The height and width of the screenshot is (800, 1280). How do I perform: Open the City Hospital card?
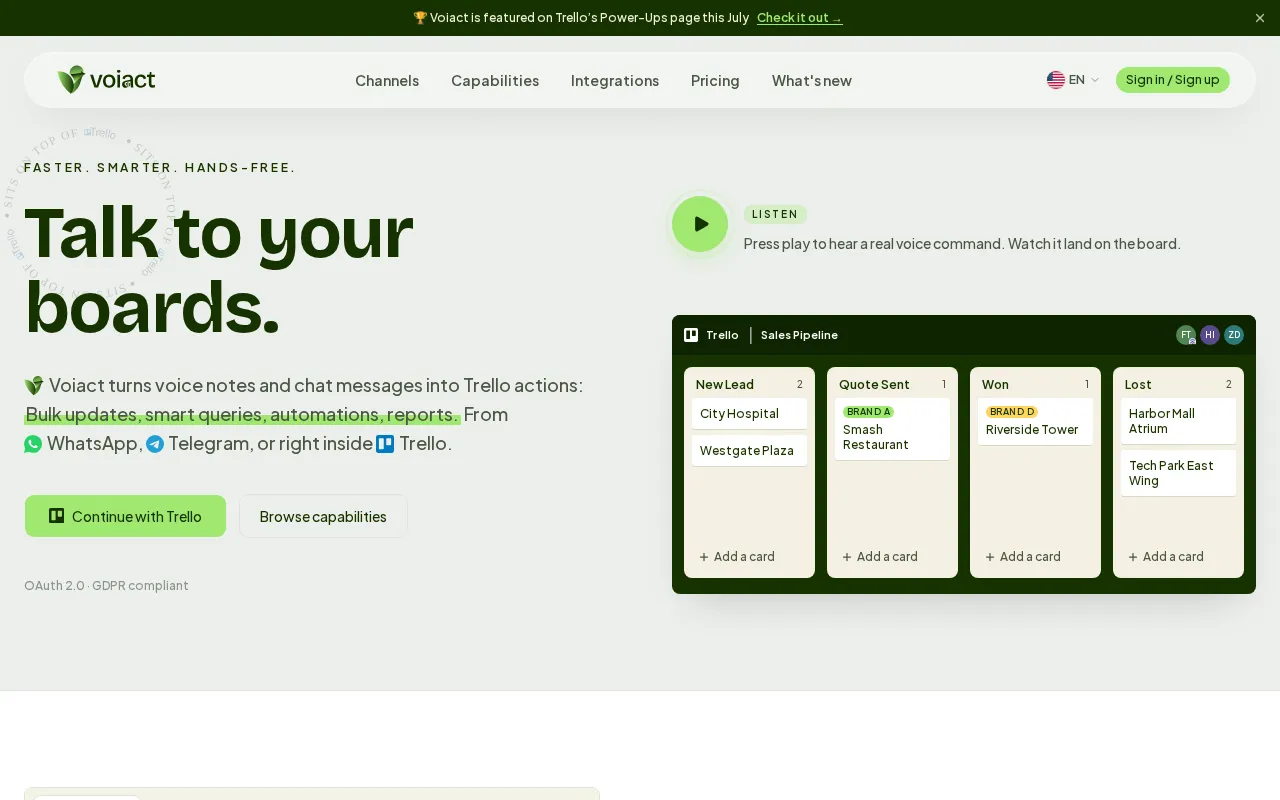pyautogui.click(x=749, y=414)
